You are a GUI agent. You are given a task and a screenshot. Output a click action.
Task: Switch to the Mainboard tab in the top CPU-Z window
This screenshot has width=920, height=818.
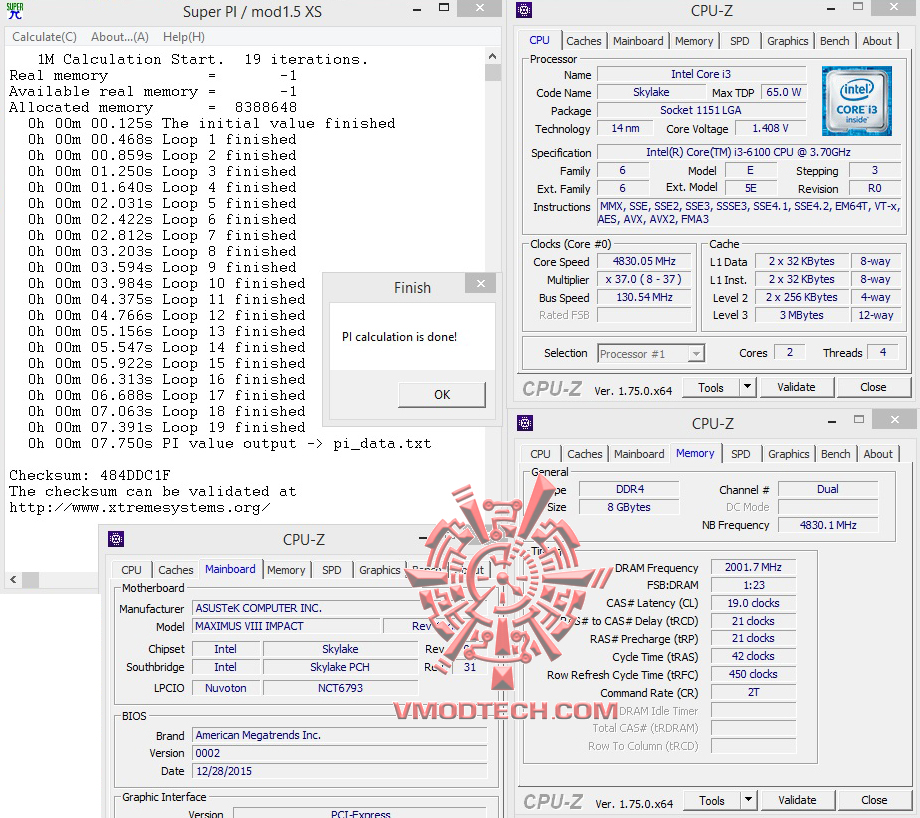click(638, 41)
